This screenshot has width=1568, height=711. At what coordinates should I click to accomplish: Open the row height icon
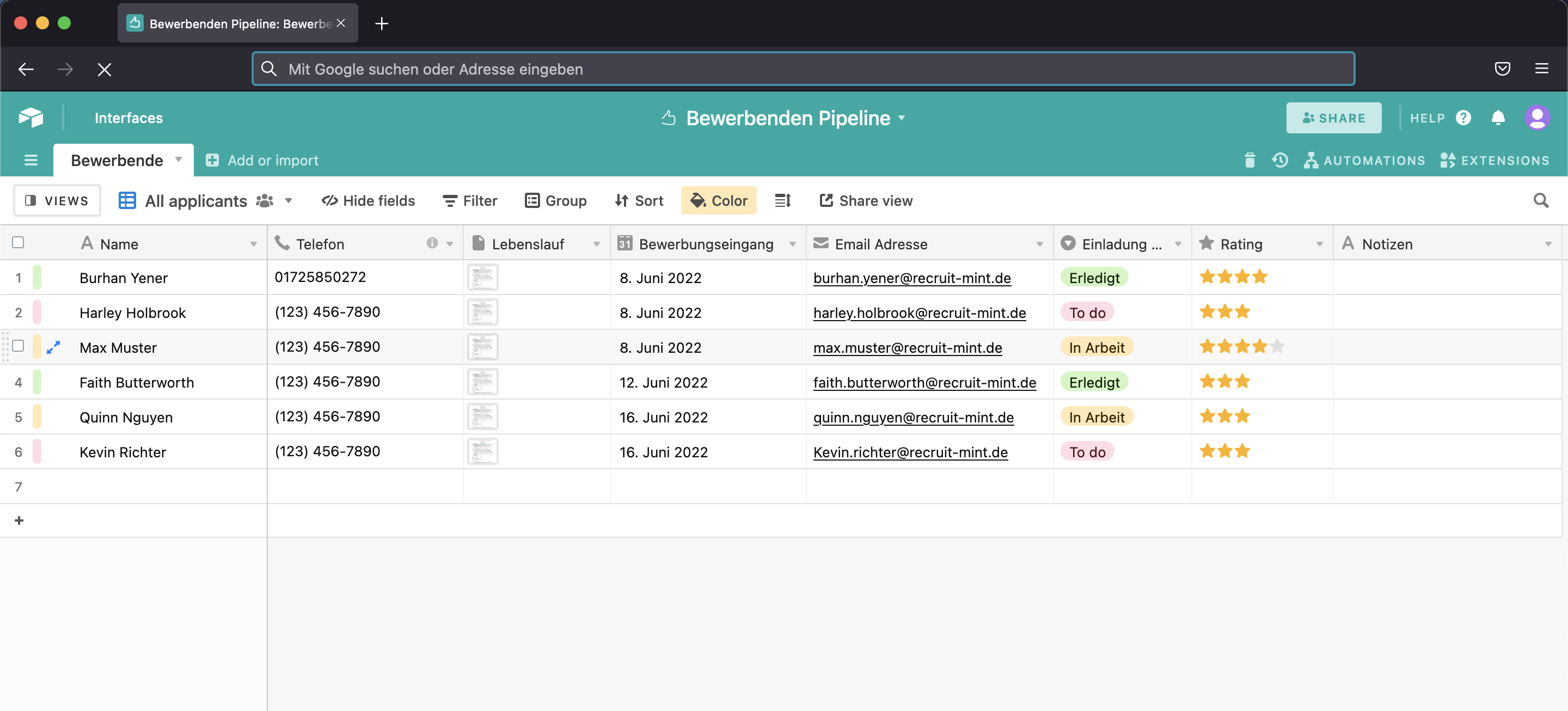(782, 200)
